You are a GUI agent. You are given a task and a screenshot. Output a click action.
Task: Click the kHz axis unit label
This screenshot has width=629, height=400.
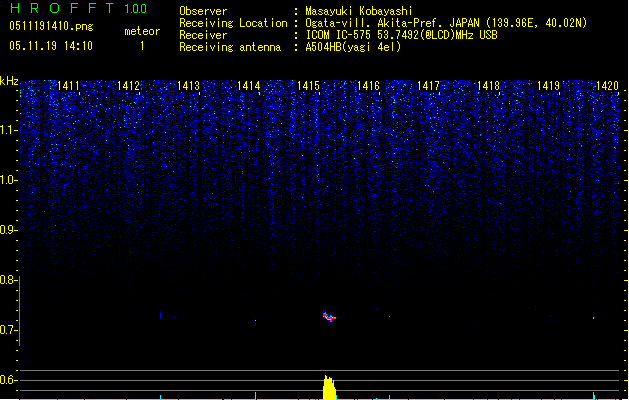[x=9, y=81]
